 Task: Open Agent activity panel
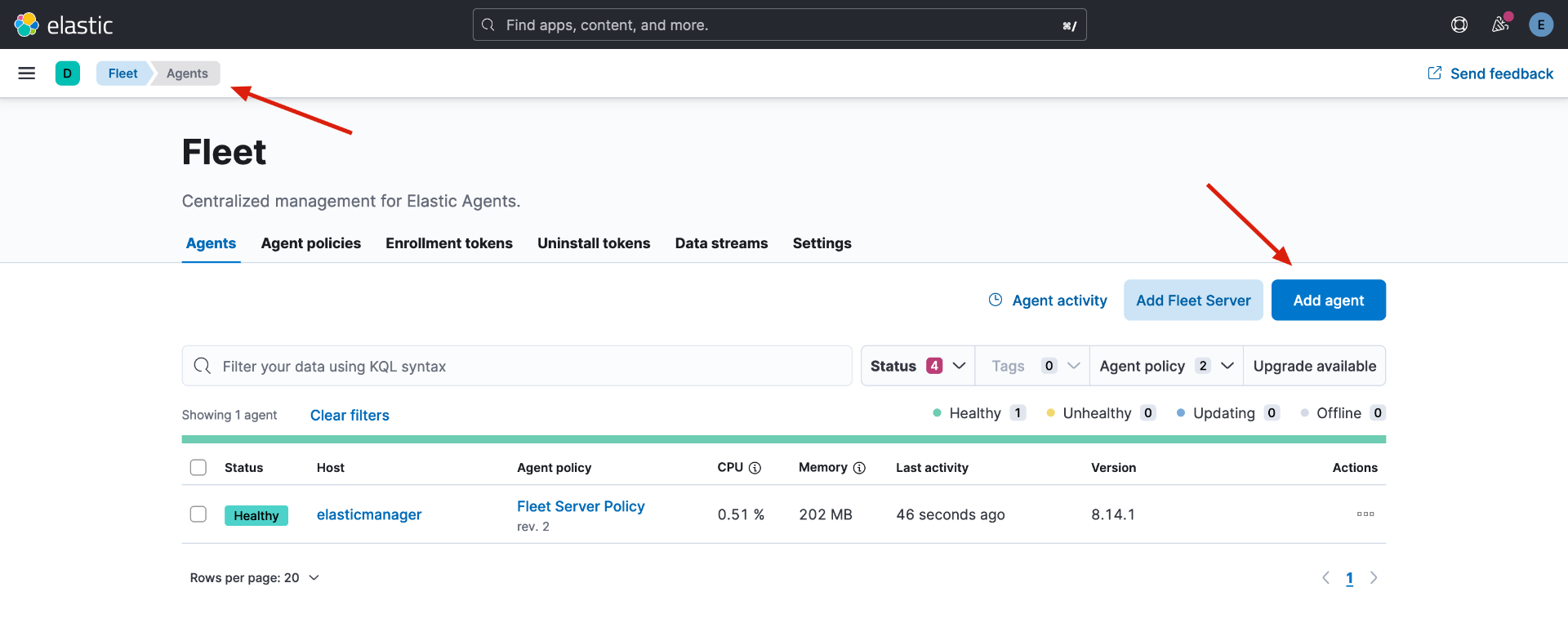[x=1048, y=300]
